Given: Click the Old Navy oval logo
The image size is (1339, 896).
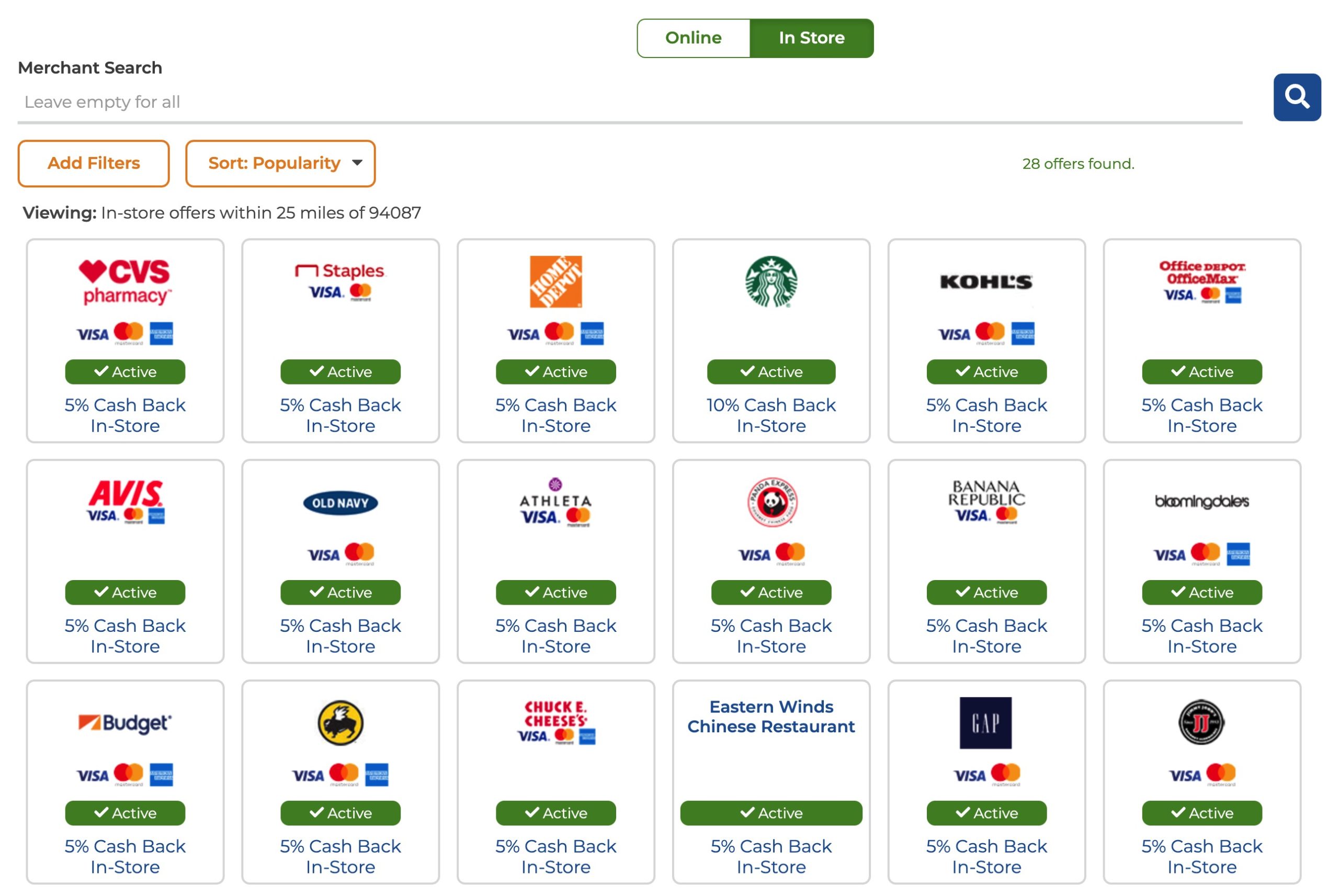Looking at the screenshot, I should tap(341, 503).
